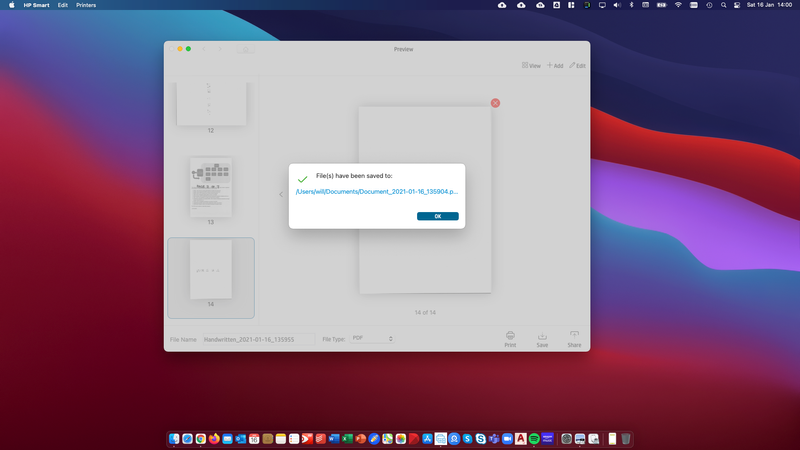800x450 pixels.
Task: Open the Wi-Fi status menu
Action: 678,5
